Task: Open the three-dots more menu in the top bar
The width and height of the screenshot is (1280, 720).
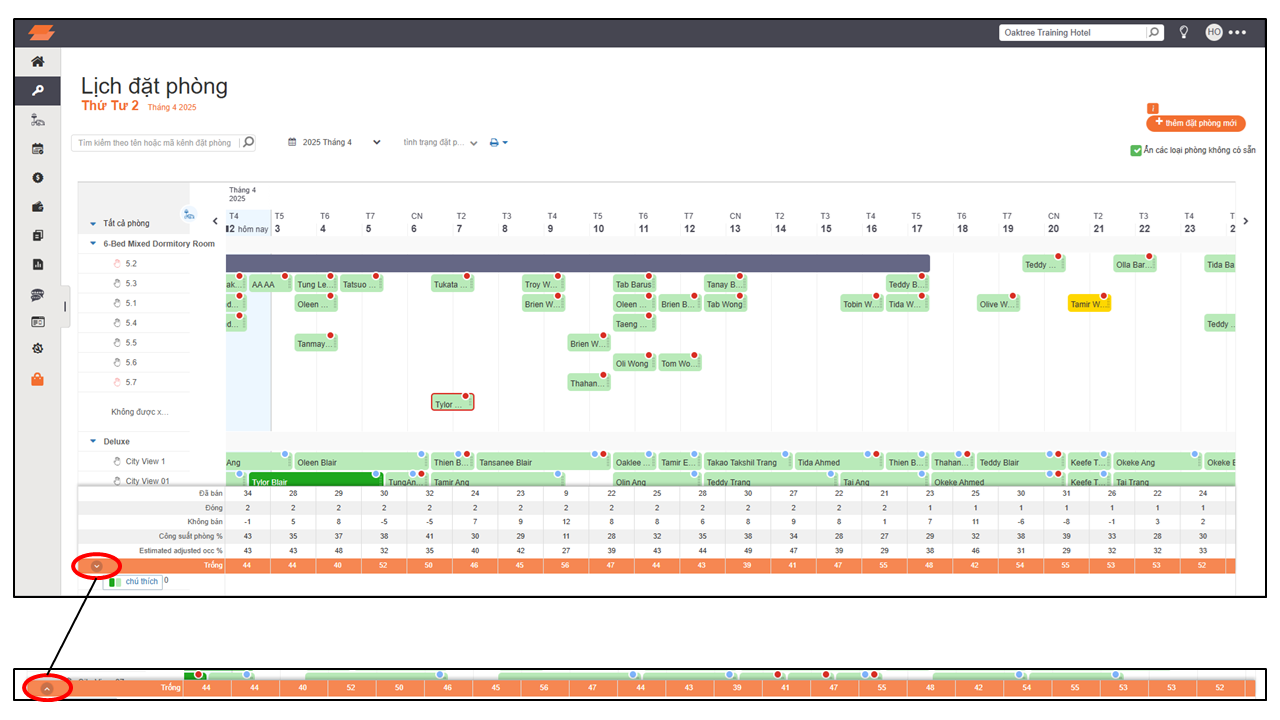Action: (x=1238, y=33)
